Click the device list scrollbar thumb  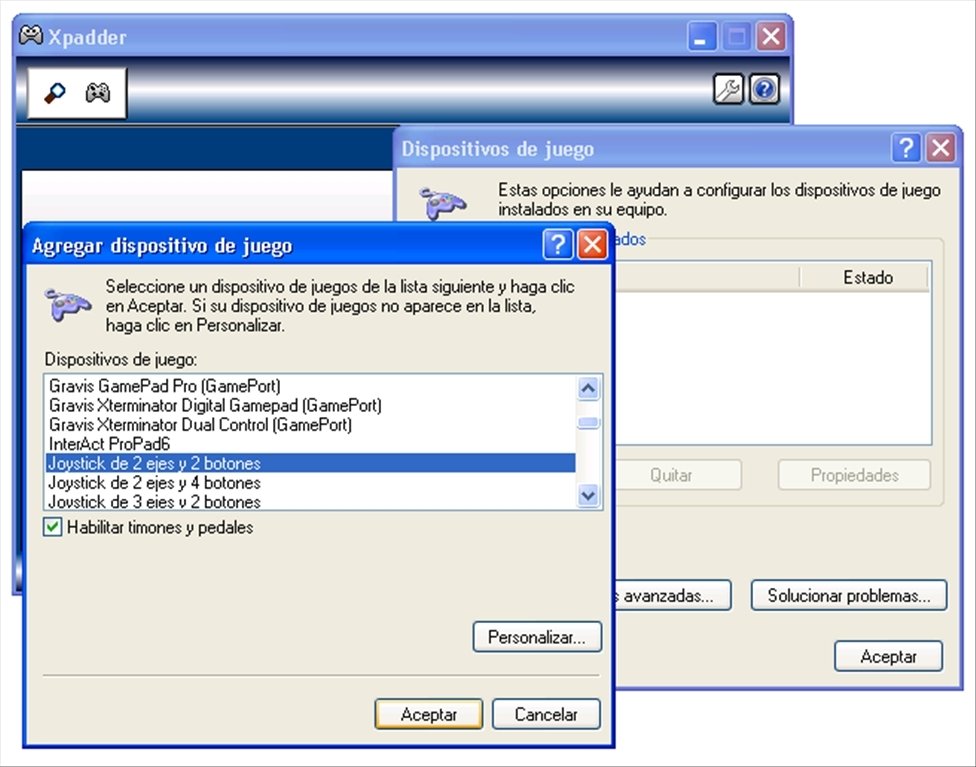(x=588, y=423)
